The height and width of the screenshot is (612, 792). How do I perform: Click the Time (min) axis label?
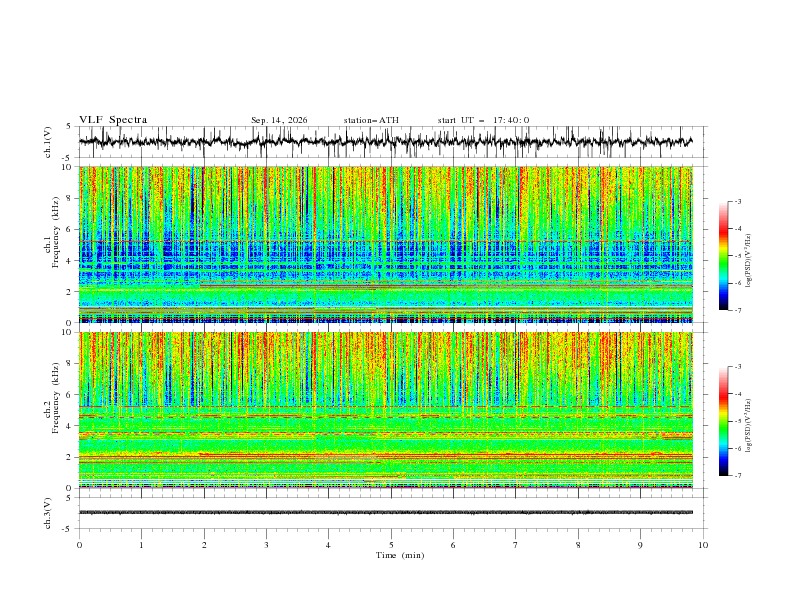coord(400,555)
